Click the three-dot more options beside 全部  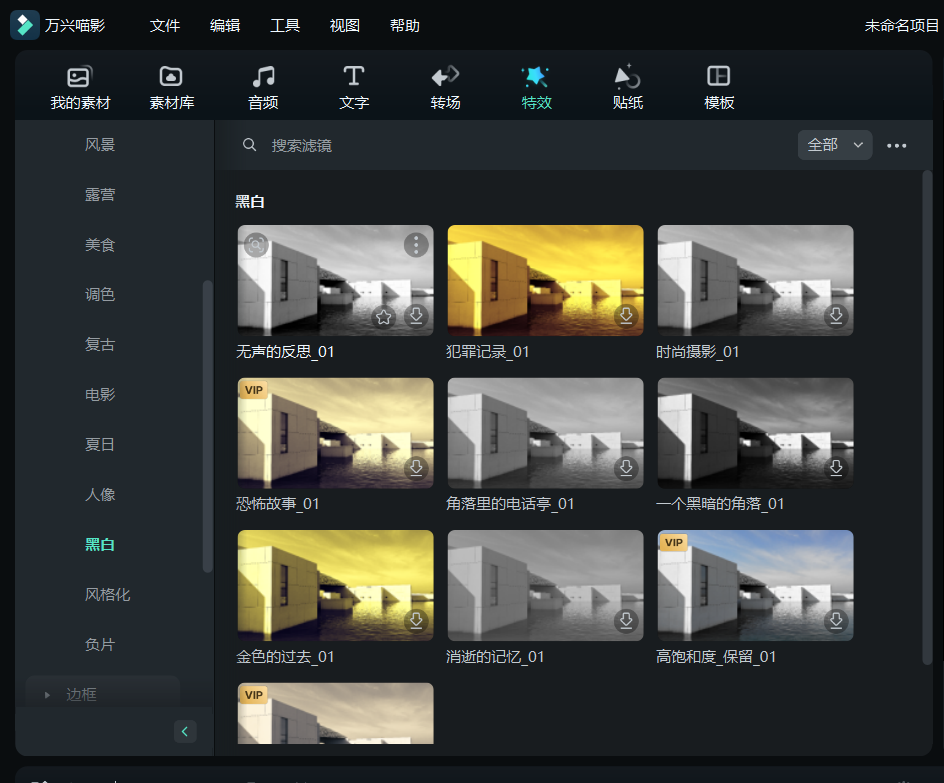[897, 146]
